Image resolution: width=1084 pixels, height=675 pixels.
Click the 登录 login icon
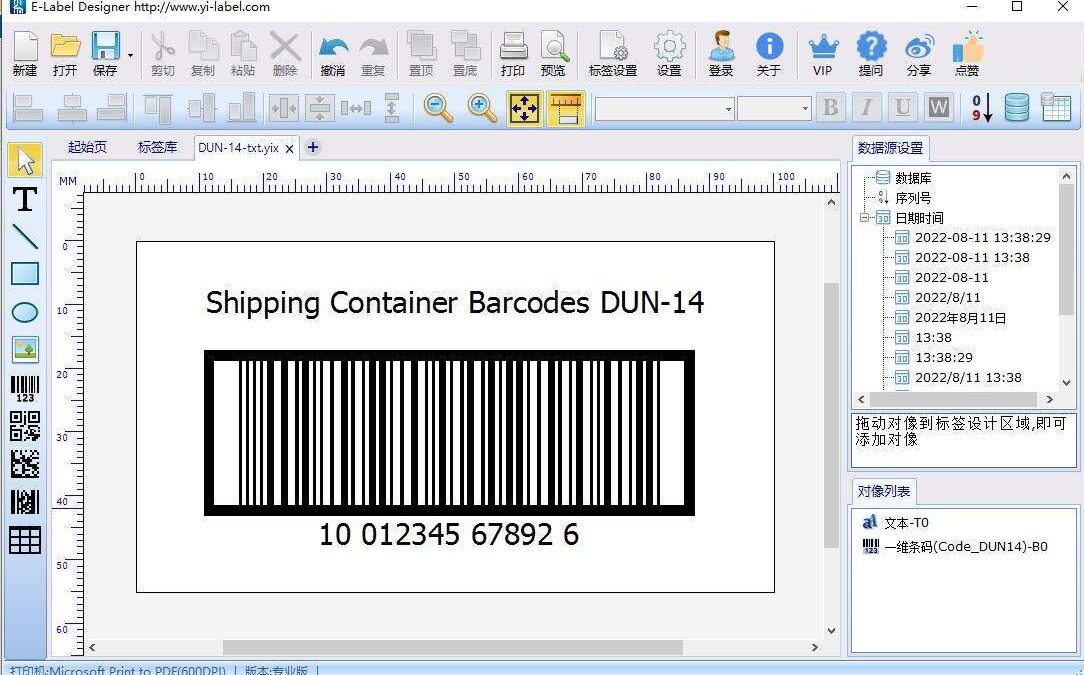[x=721, y=53]
